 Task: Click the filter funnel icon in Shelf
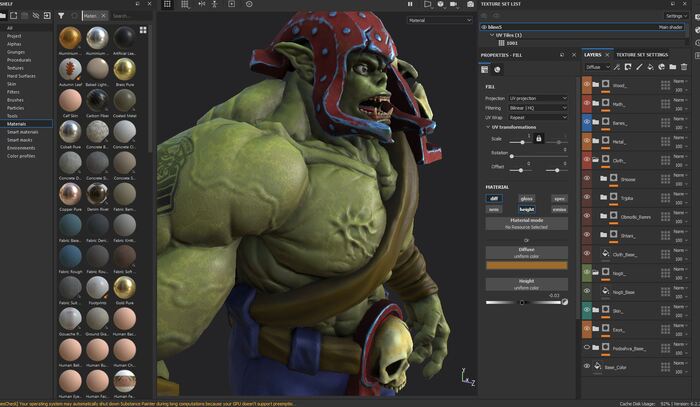tap(61, 16)
